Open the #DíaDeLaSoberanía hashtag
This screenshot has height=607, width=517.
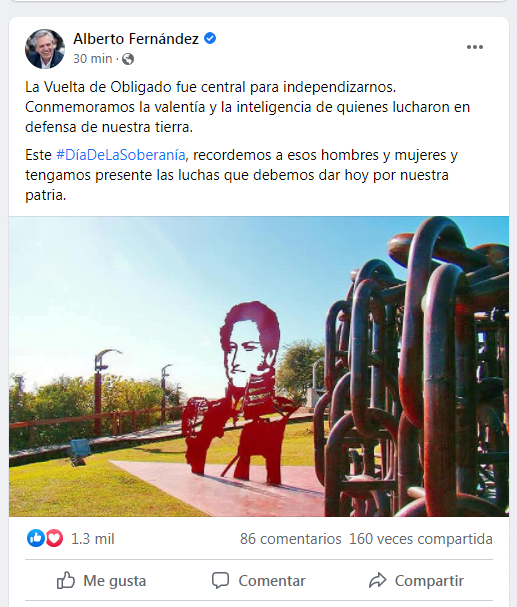[x=121, y=155]
